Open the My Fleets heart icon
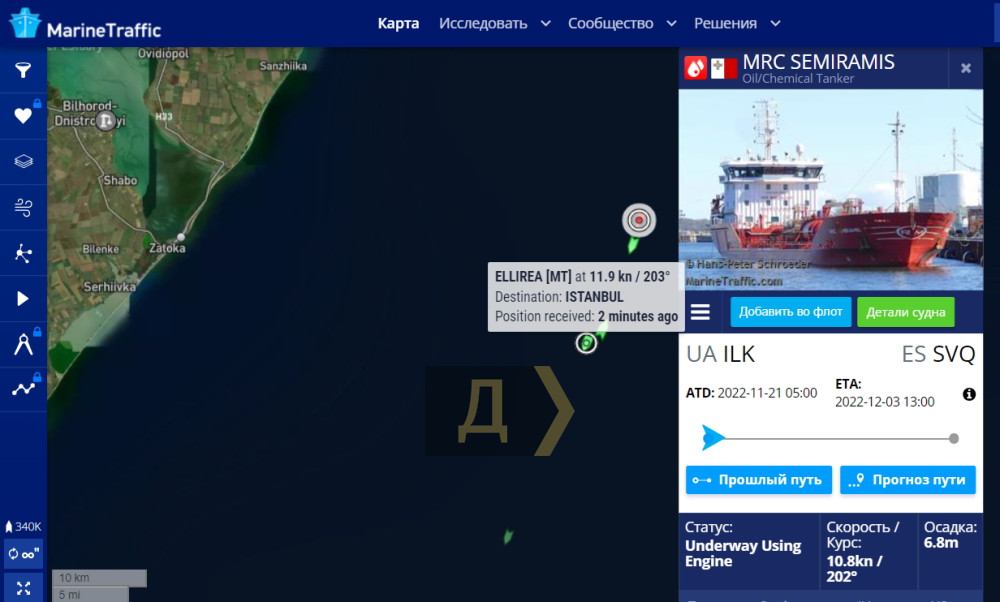 click(x=23, y=115)
